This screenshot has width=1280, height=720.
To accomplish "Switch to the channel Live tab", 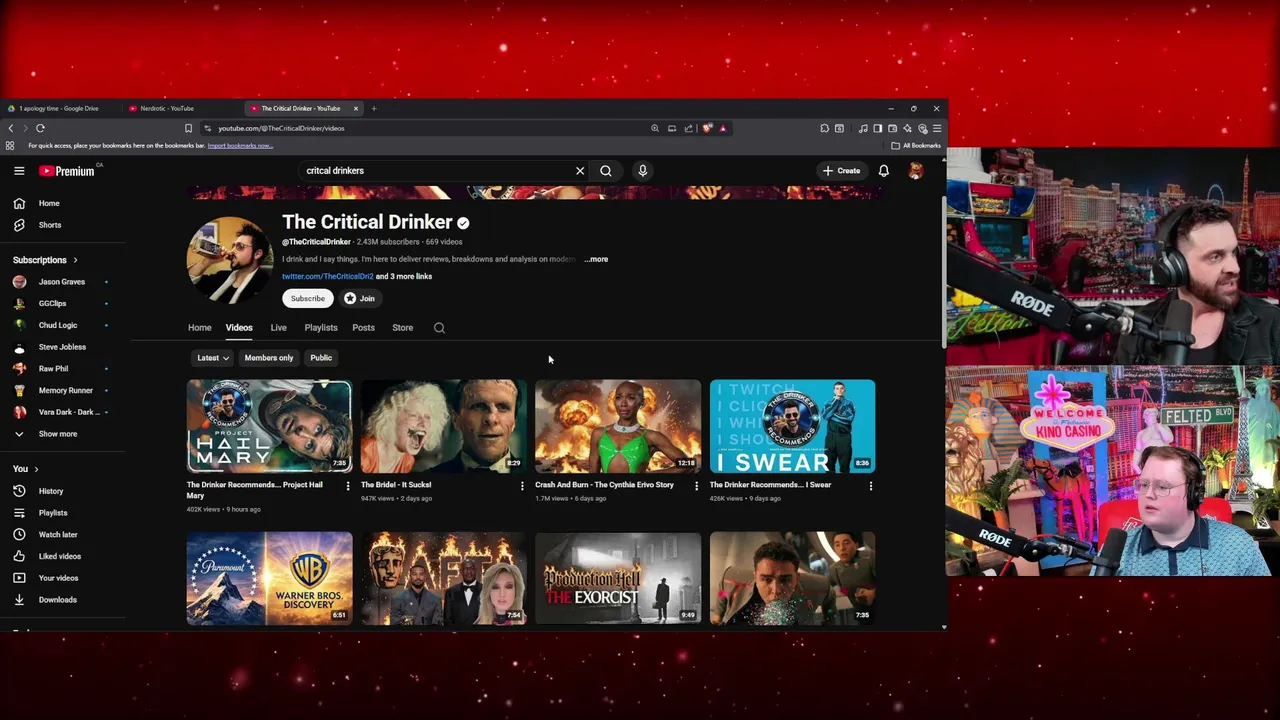I will pyautogui.click(x=279, y=328).
